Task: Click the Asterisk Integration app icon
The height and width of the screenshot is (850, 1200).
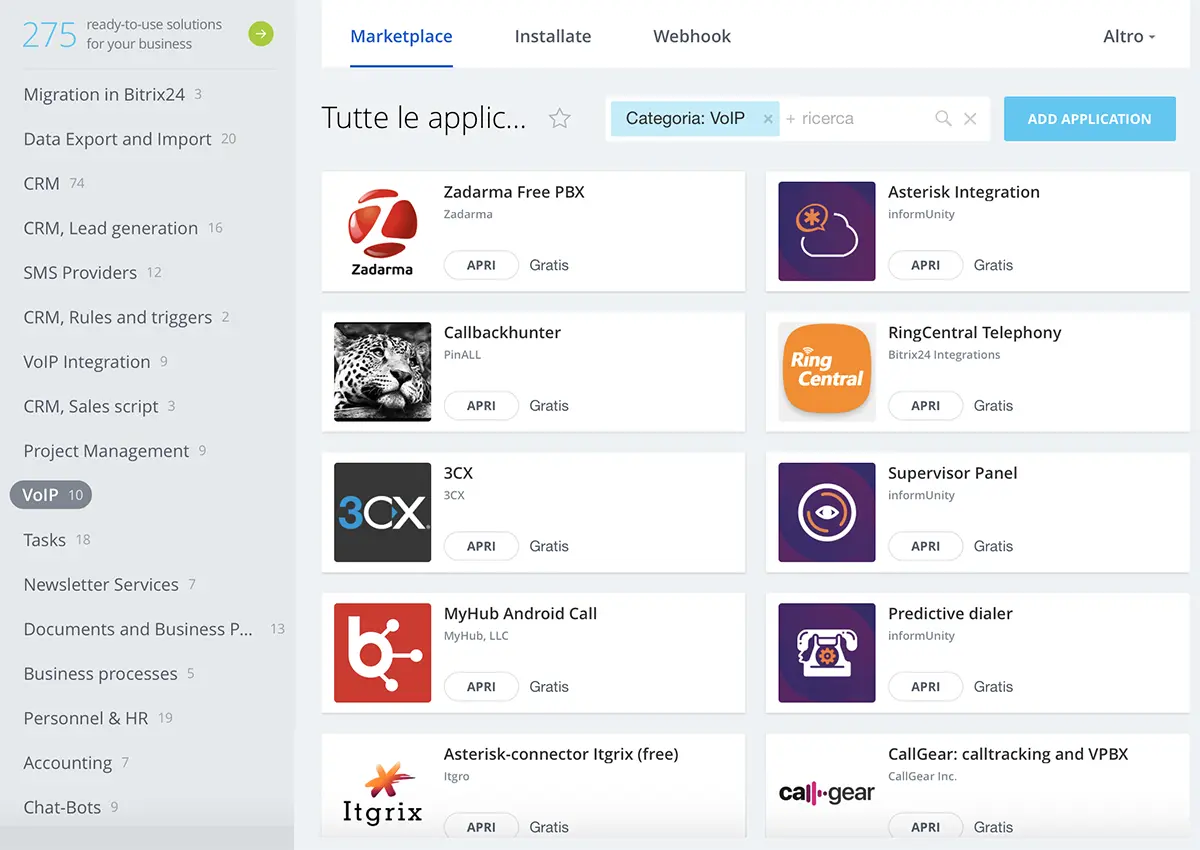Action: (827, 231)
